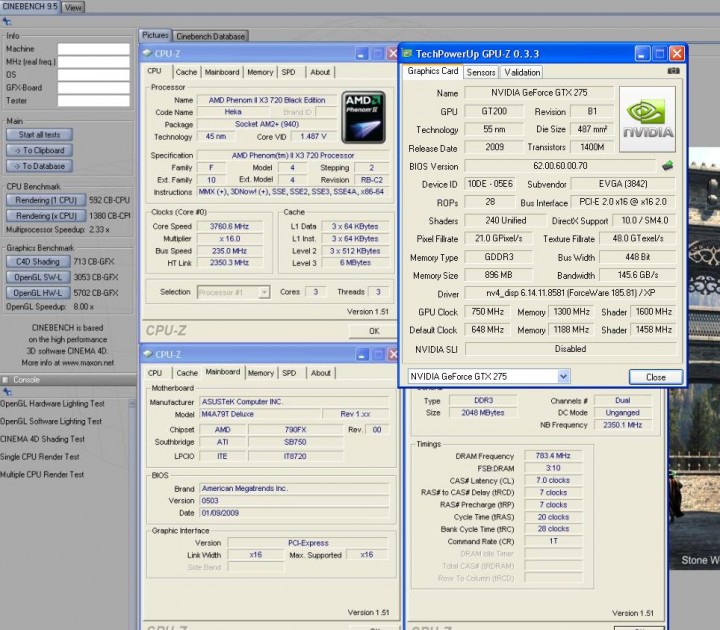Click the Machine input field
This screenshot has height=630, width=720.
[93, 48]
